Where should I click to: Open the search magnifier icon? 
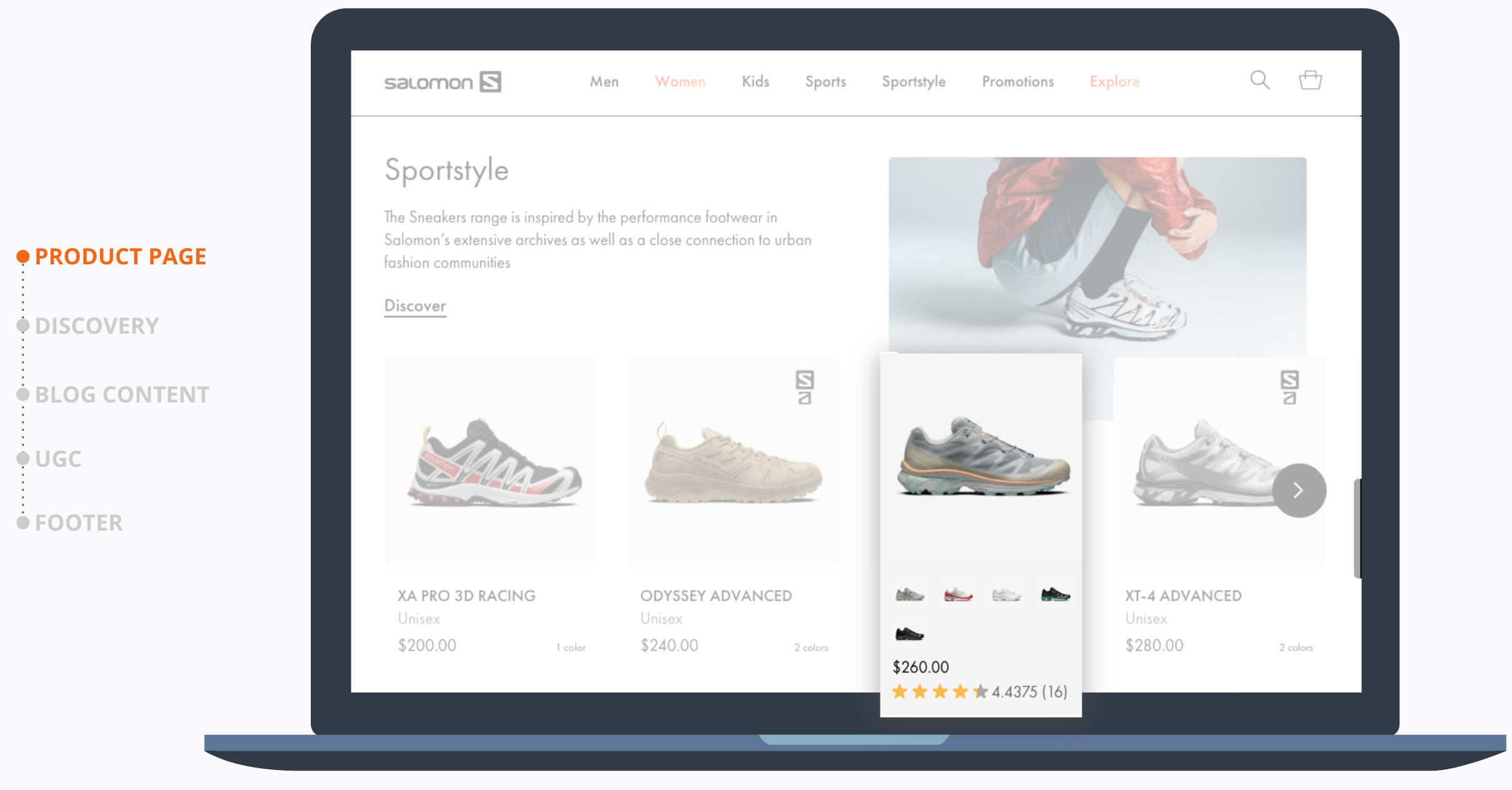(x=1259, y=80)
